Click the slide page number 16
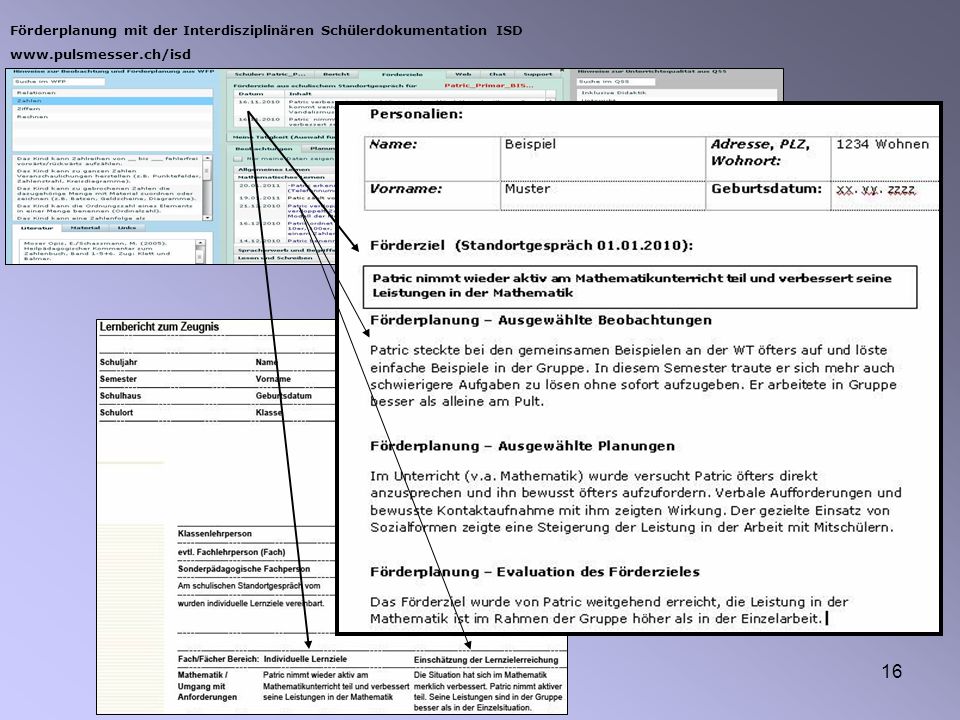 [x=891, y=672]
